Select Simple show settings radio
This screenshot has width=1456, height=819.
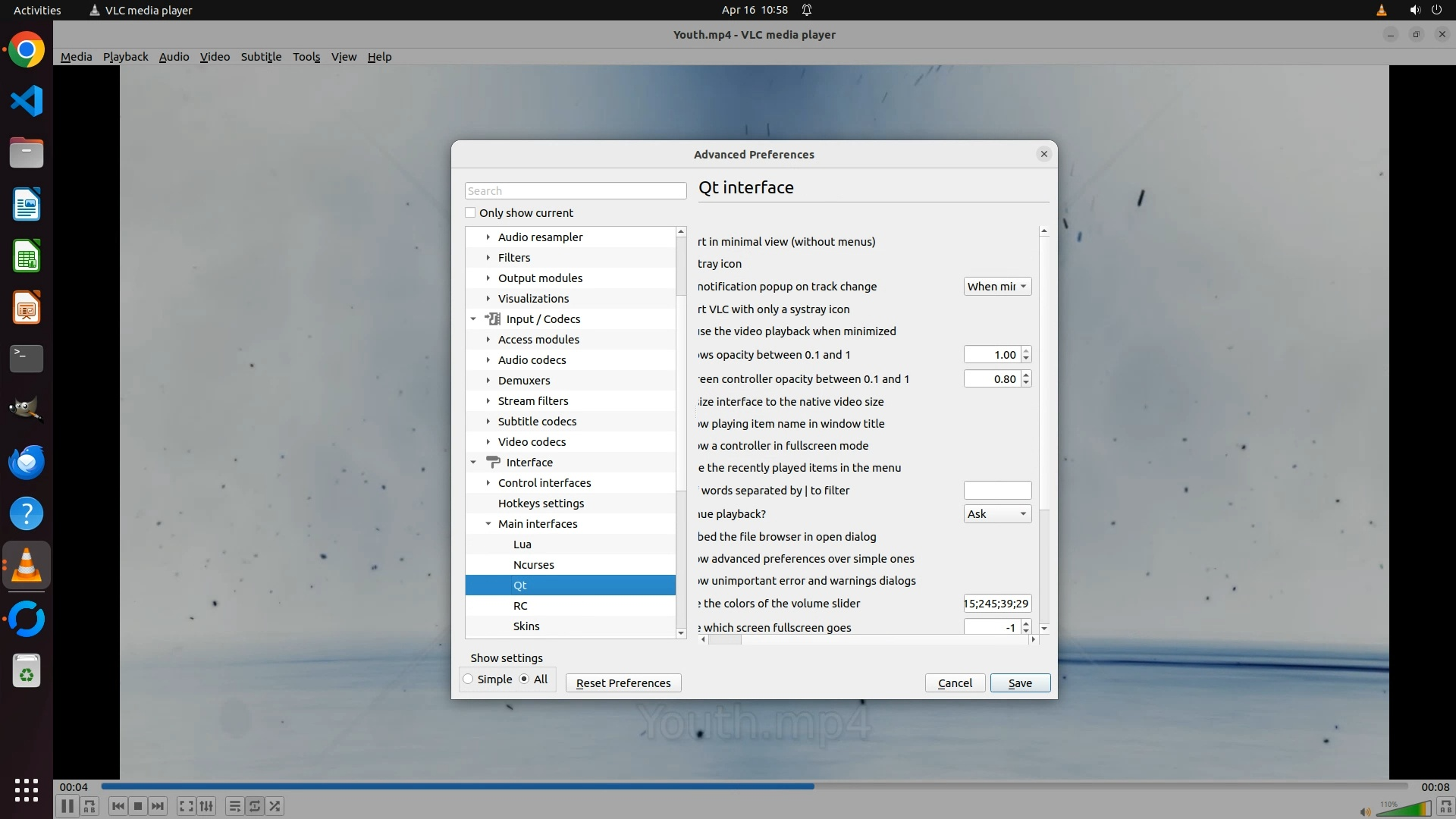click(x=469, y=679)
